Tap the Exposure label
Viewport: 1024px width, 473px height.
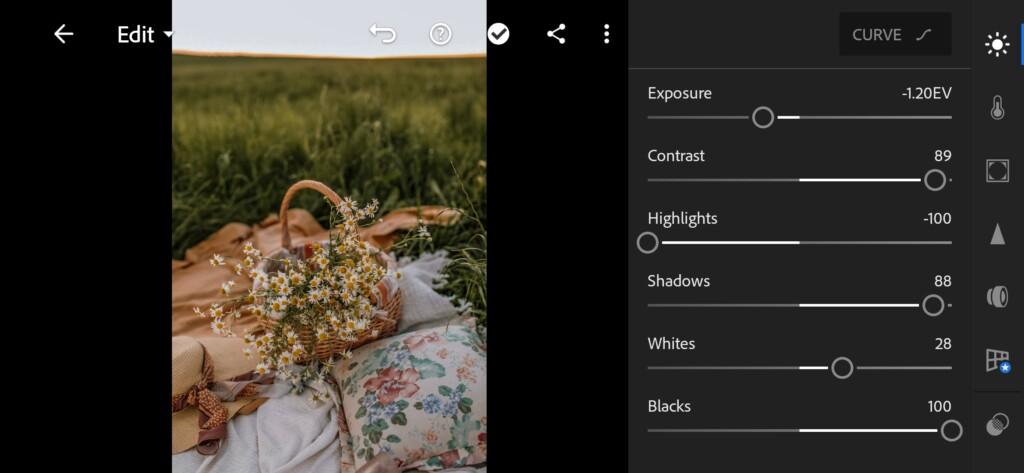[679, 93]
